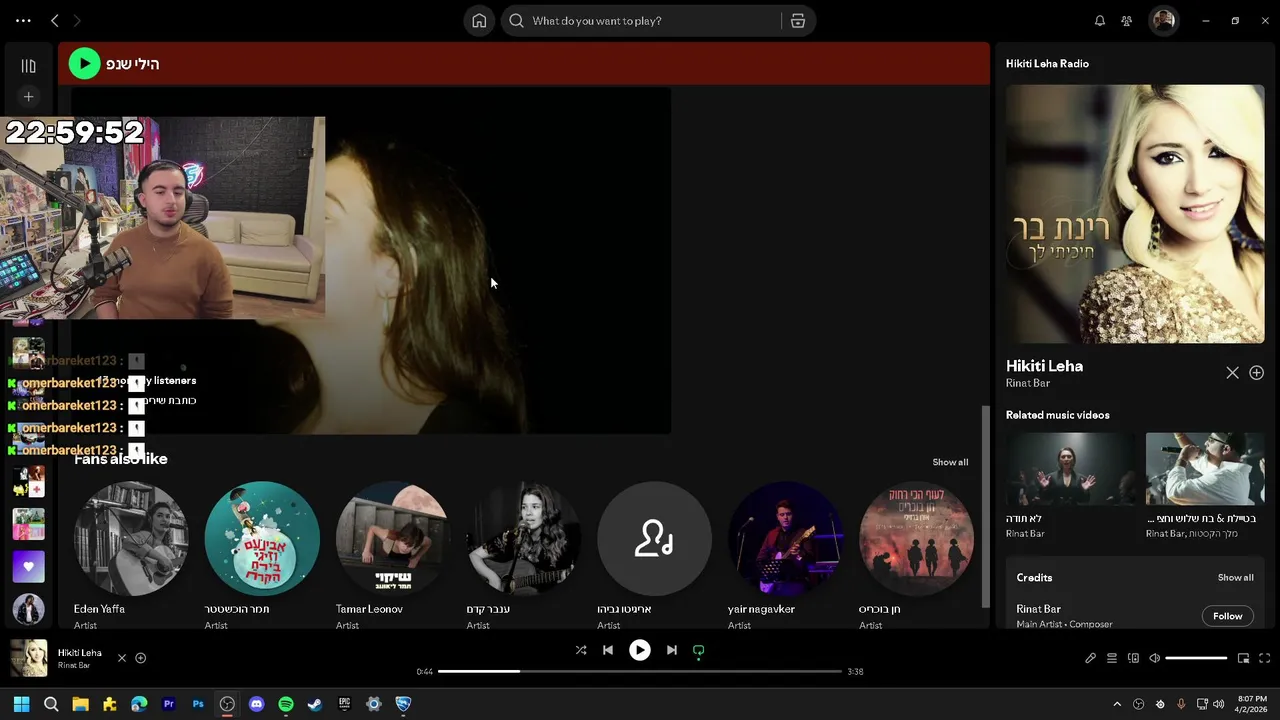The width and height of the screenshot is (1280, 720).
Task: Open the Friend Activity icon
Action: (1127, 21)
